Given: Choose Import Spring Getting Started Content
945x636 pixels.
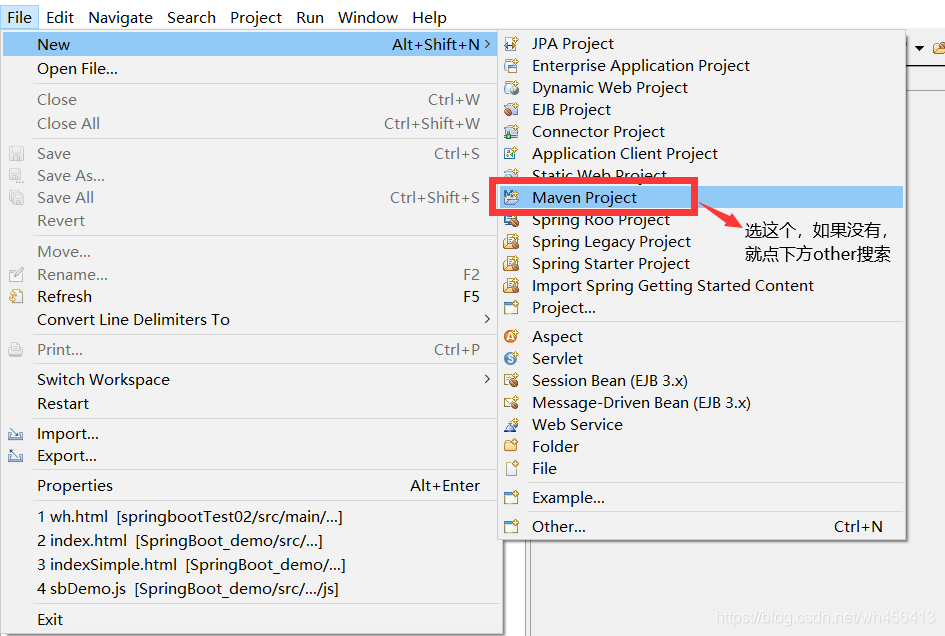Looking at the screenshot, I should (702, 285).
